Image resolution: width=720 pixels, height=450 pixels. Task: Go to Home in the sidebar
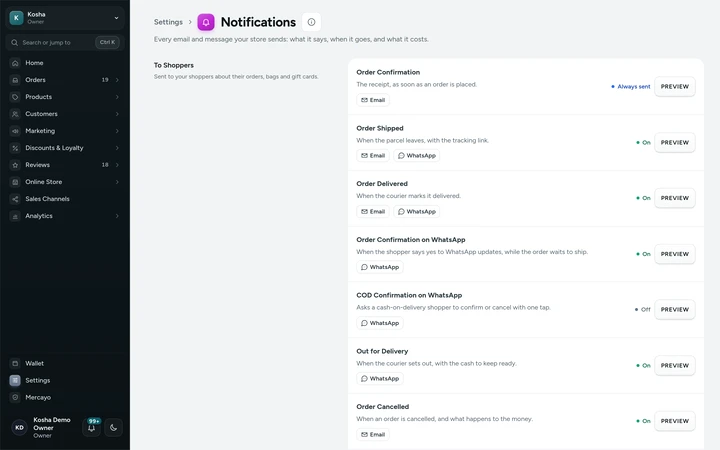(65, 63)
